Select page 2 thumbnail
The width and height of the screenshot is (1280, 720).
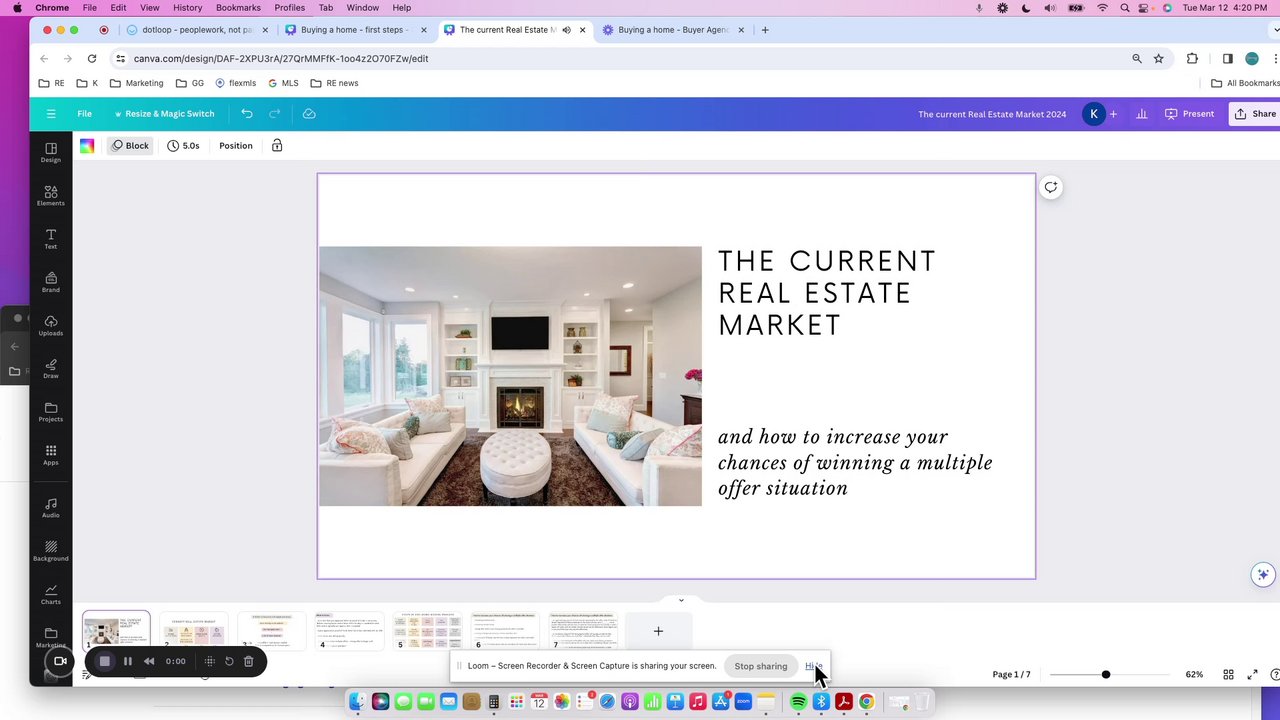click(x=194, y=631)
